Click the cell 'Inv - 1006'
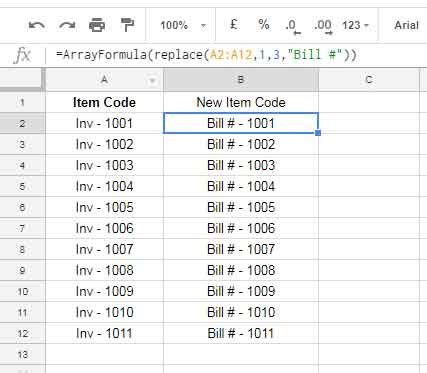427x373 pixels. pyautogui.click(x=104, y=228)
